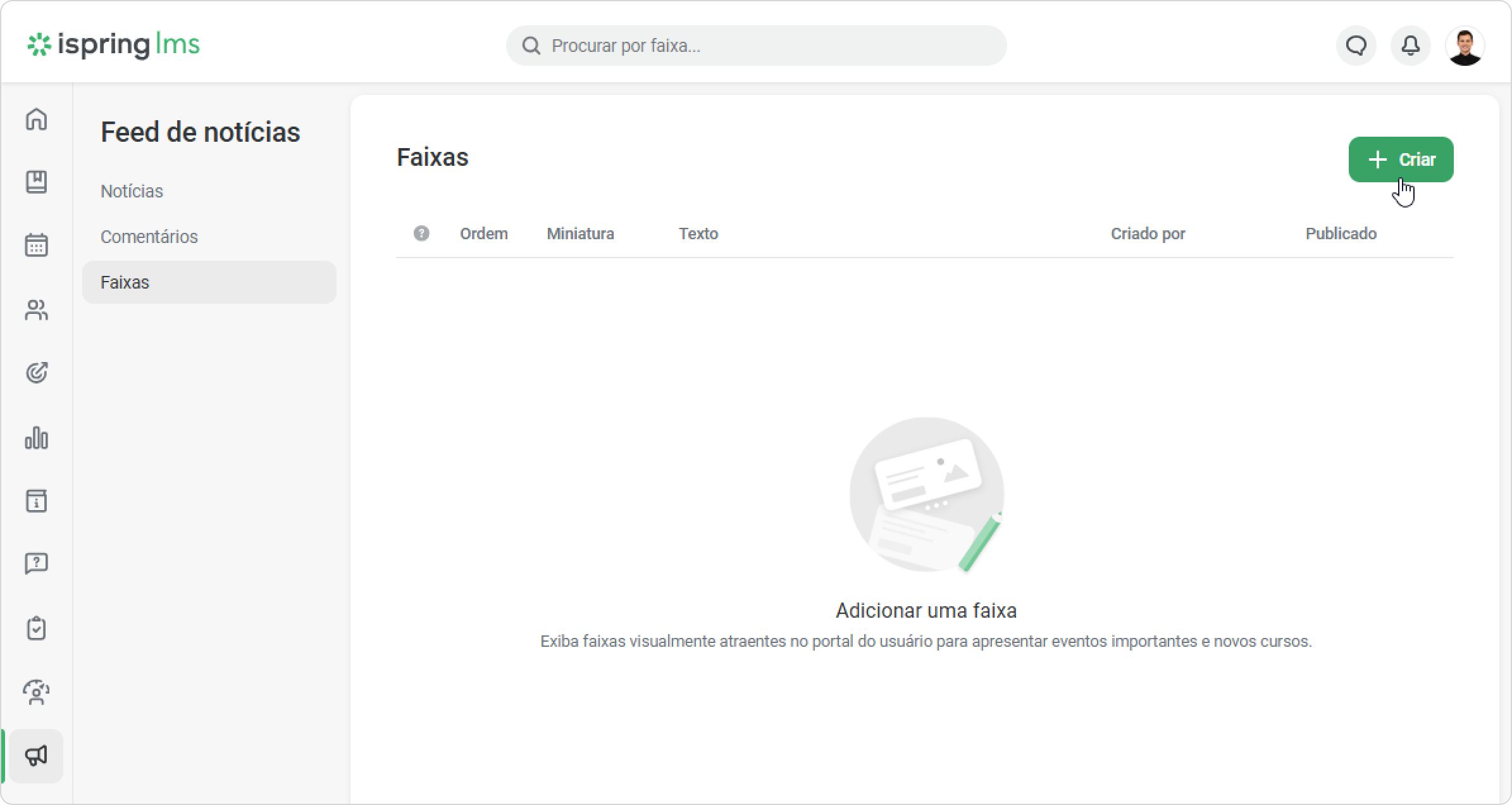This screenshot has width=1512, height=805.
Task: Click the help question mark beside Ordem
Action: 421,234
